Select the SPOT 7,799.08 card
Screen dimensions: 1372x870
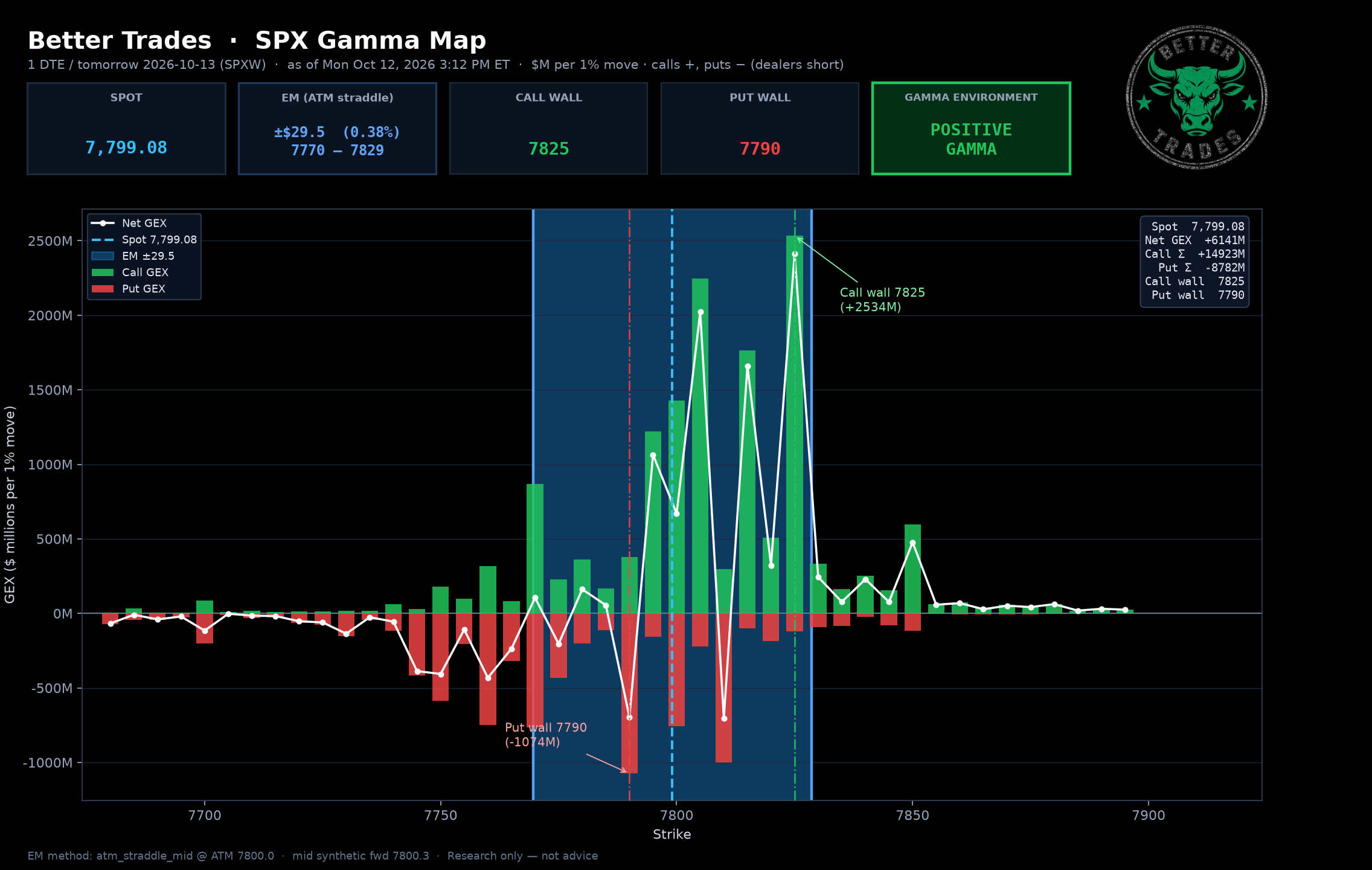tap(126, 129)
